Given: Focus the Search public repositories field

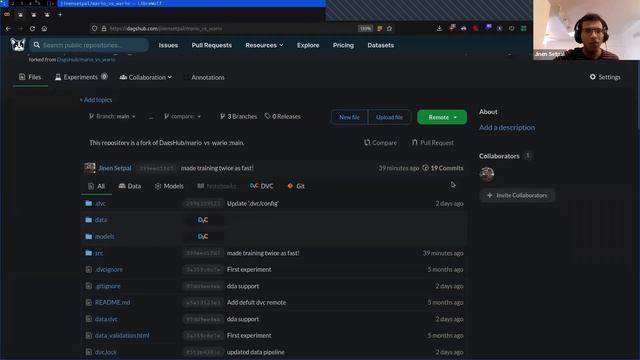Looking at the screenshot, I should (x=89, y=45).
